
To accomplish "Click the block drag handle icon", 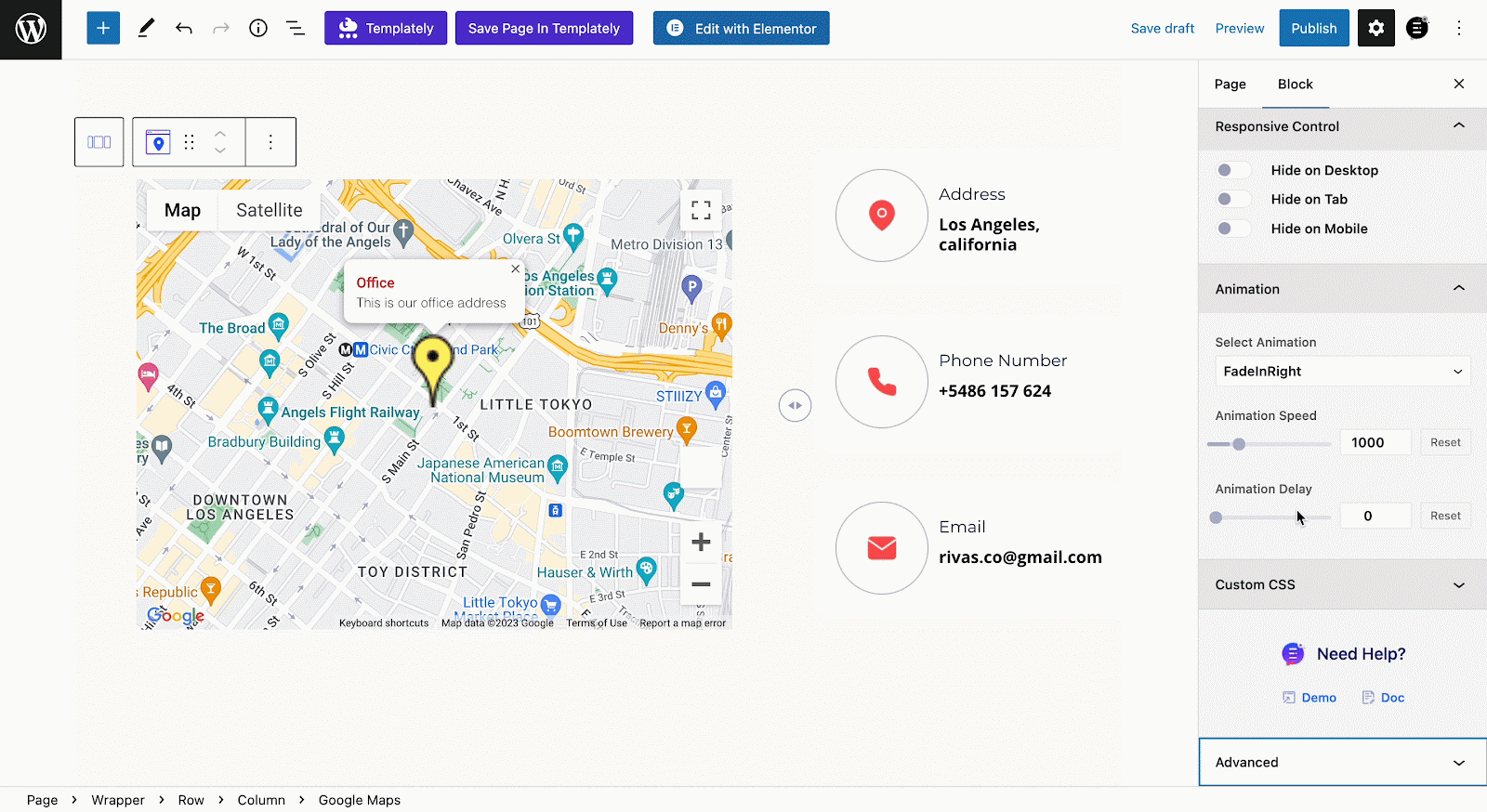I will pos(190,142).
